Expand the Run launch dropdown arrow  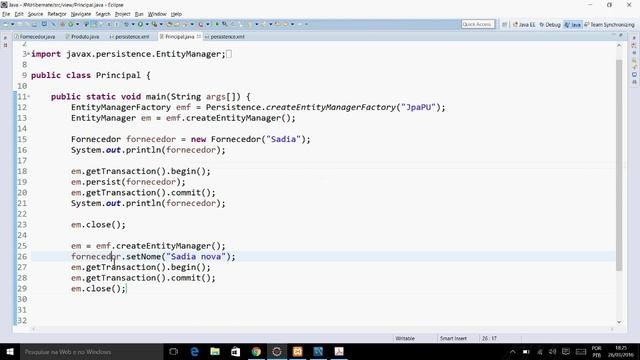click(x=147, y=24)
